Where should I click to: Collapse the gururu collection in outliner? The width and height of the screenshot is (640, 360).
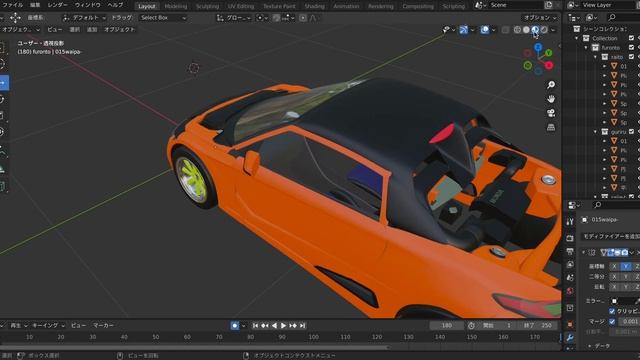(596, 131)
